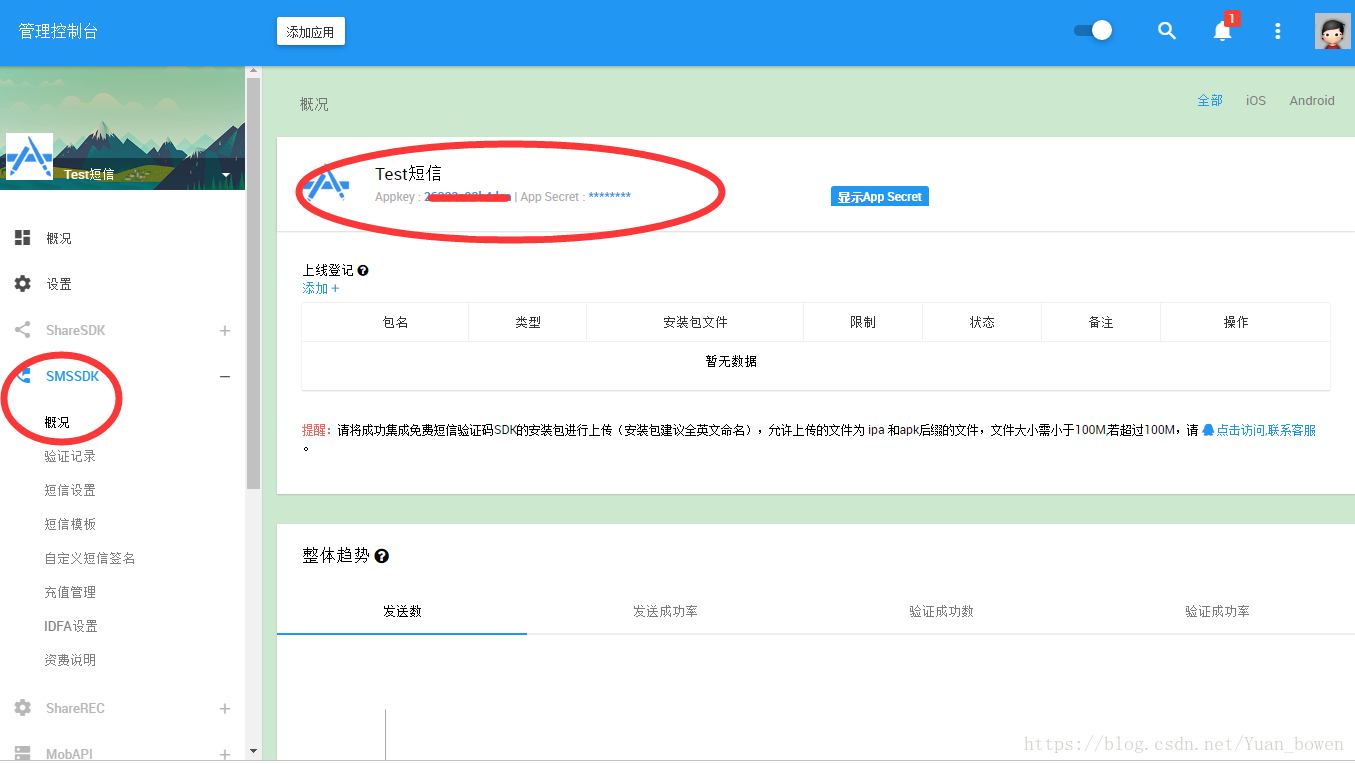The image size is (1355, 764).
Task: Open 概况 under SMSSDK
Action: [57, 422]
